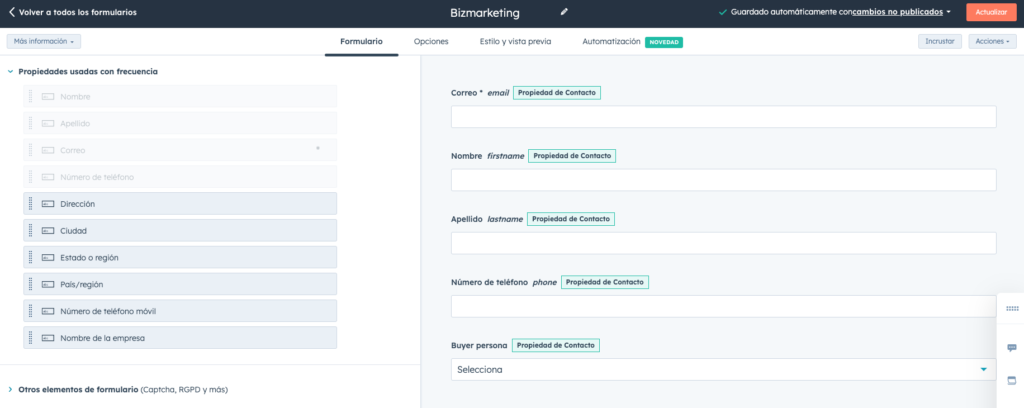1024x408 pixels.
Task: Switch to the Opciones tab
Action: coord(431,41)
